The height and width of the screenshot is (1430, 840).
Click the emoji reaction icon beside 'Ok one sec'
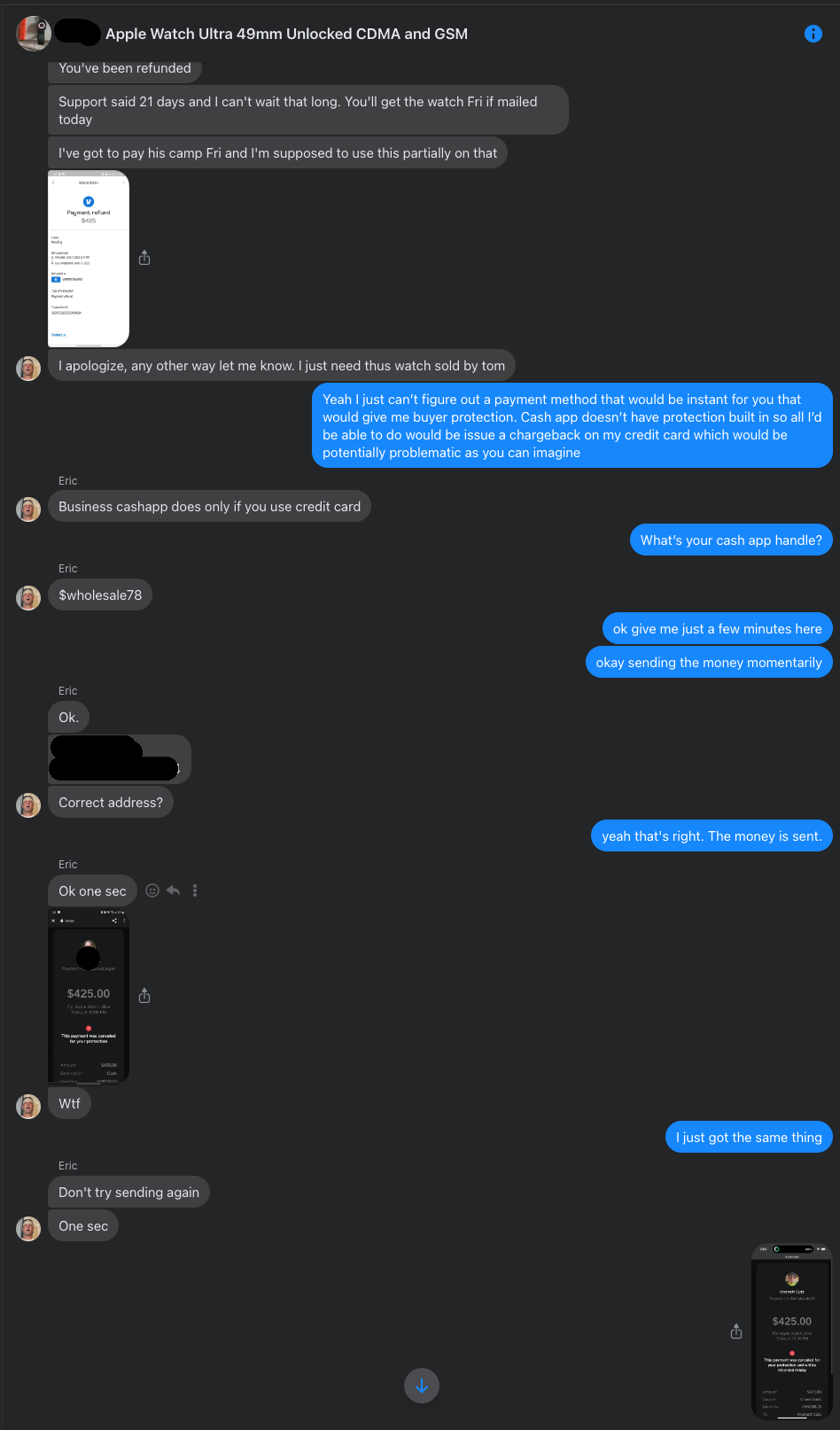tap(152, 890)
